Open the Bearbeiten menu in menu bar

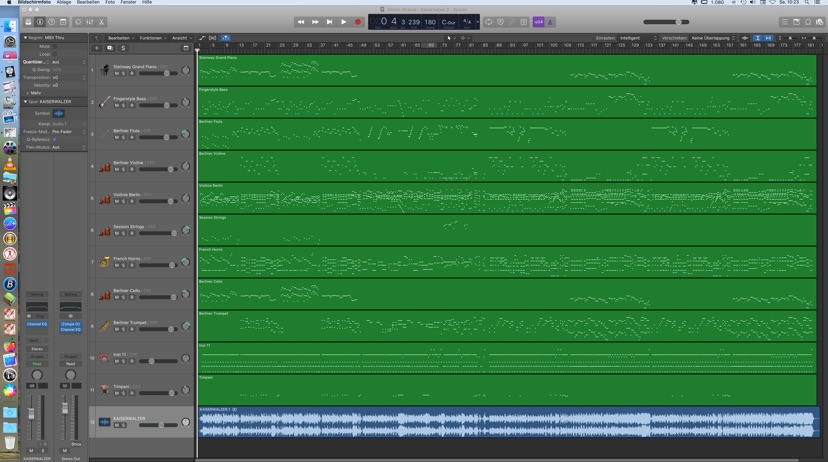click(88, 3)
